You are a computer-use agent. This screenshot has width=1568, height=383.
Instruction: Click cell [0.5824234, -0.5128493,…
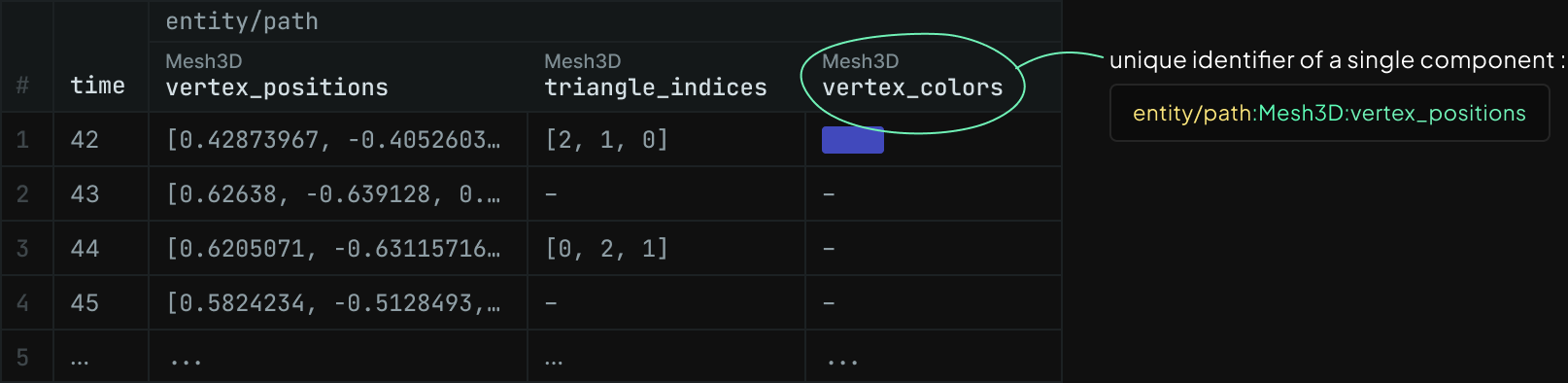click(x=337, y=303)
